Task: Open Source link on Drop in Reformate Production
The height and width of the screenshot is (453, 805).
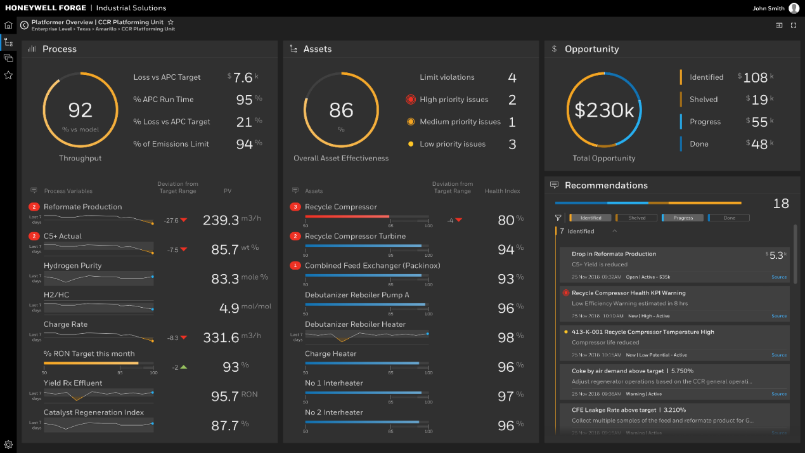Action: pos(779,276)
